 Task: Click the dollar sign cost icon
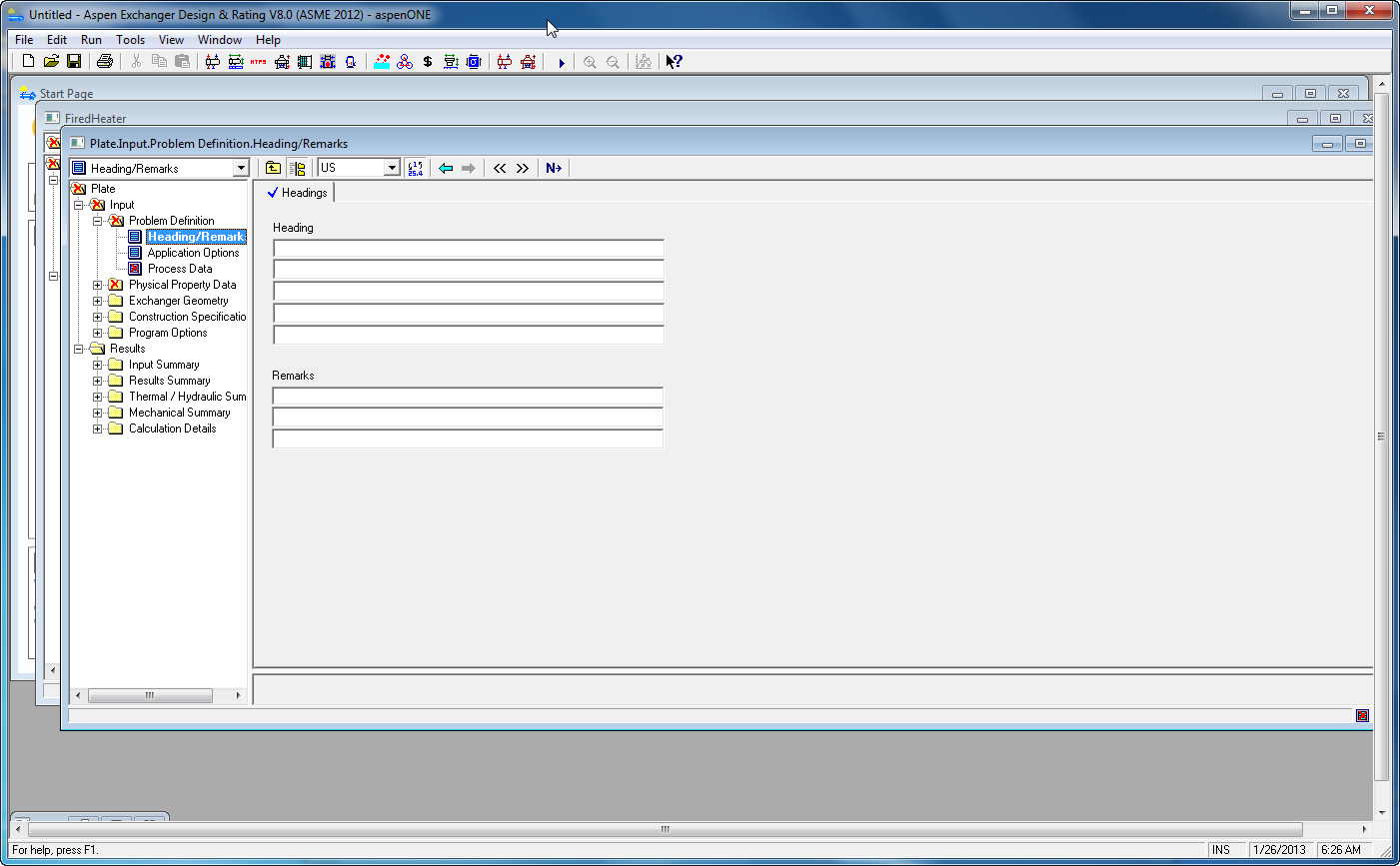[428, 61]
